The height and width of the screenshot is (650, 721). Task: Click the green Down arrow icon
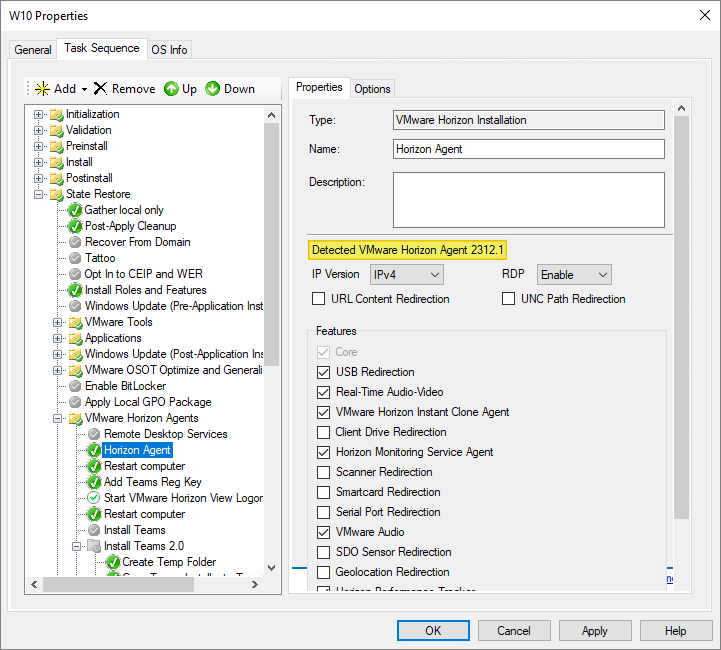tap(212, 89)
